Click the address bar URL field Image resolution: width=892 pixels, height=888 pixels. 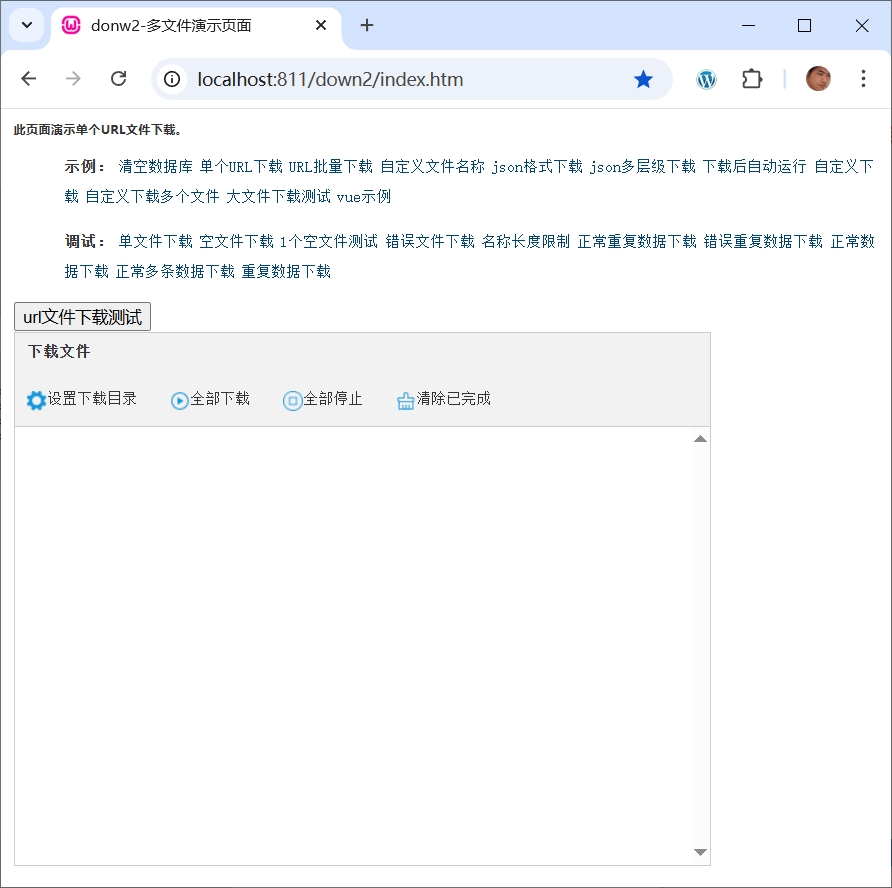(400, 79)
